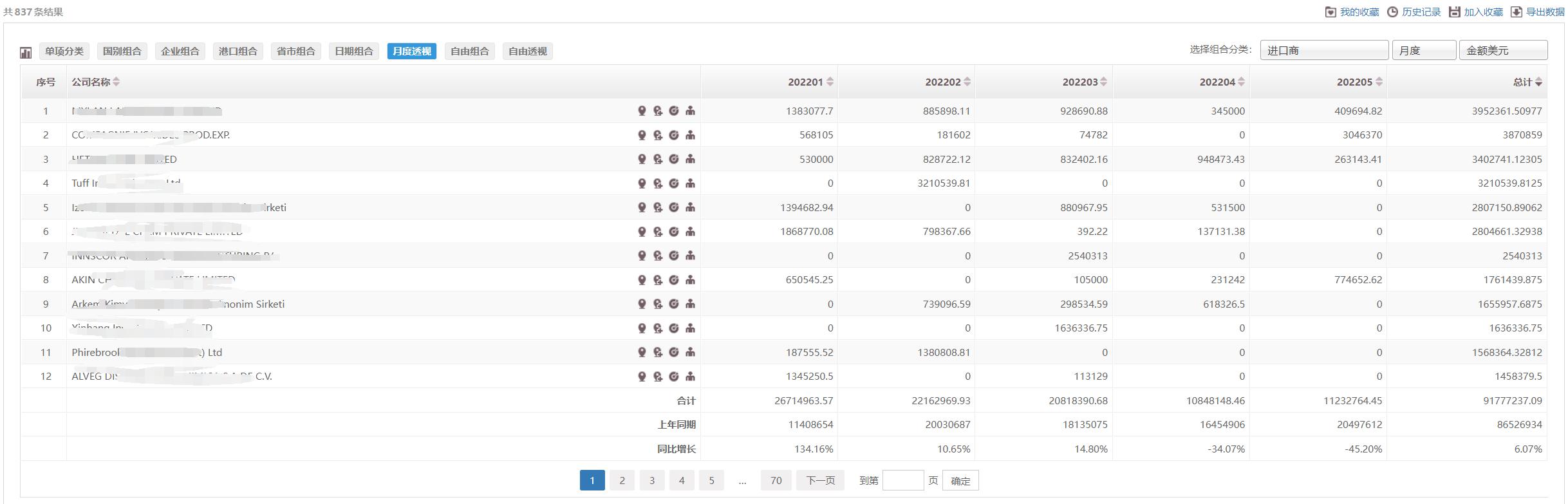Click the org-chart icon in PROD.EXP. row
This screenshot has height=504, width=1568.
[690, 135]
